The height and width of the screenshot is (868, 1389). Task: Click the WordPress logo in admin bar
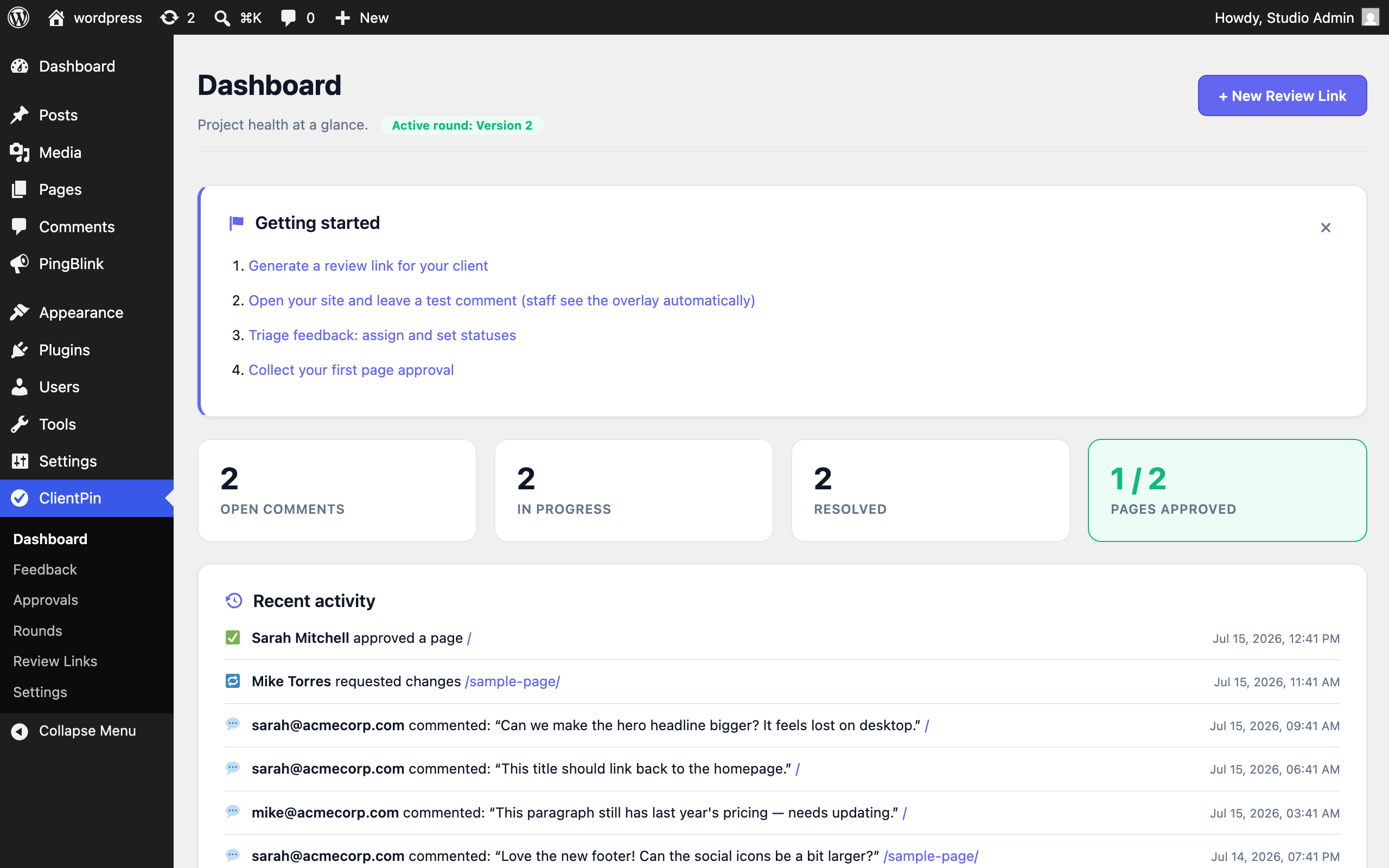(x=18, y=17)
